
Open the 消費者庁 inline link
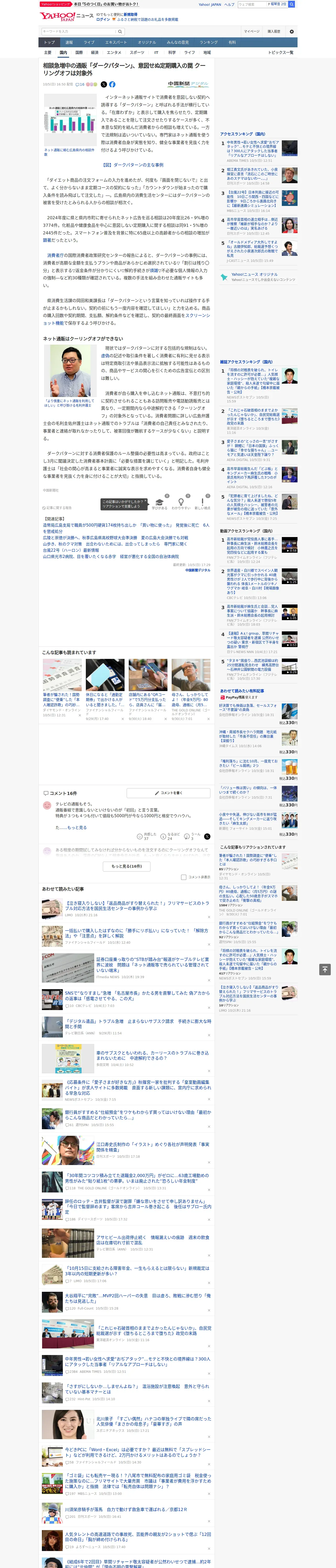tap(55, 256)
